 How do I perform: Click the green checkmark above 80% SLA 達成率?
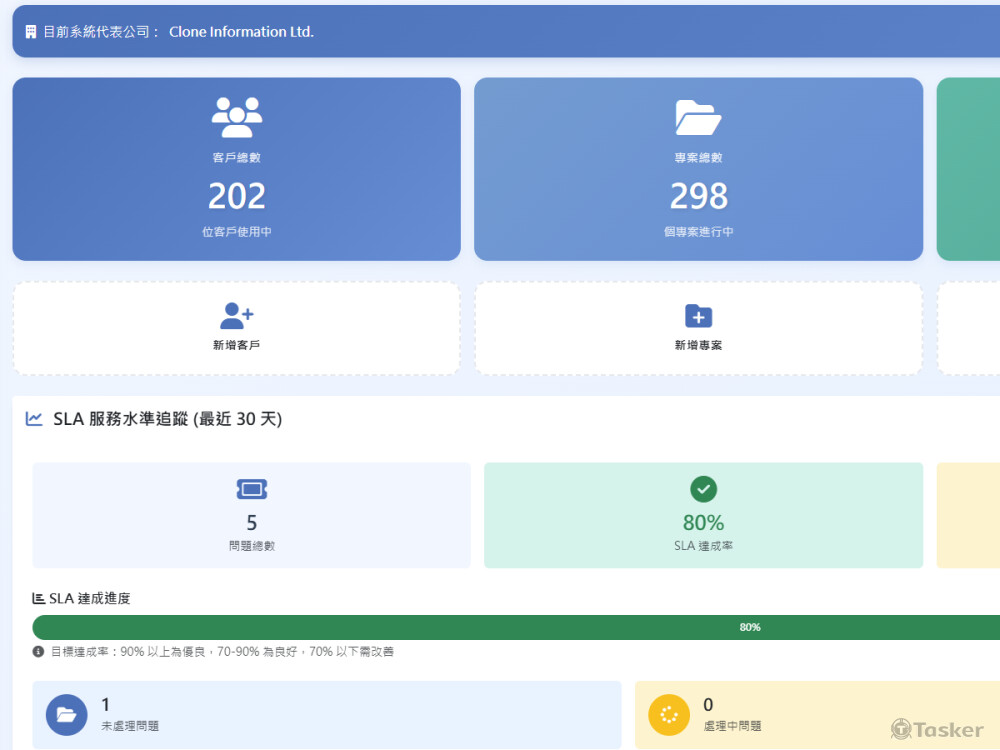[703, 489]
